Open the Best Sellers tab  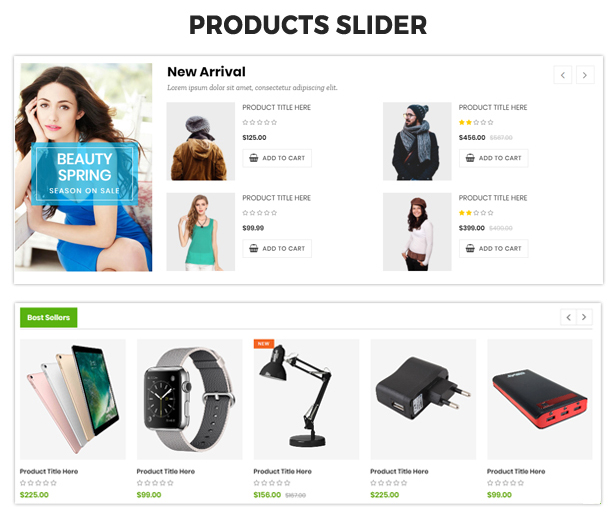click(x=49, y=317)
